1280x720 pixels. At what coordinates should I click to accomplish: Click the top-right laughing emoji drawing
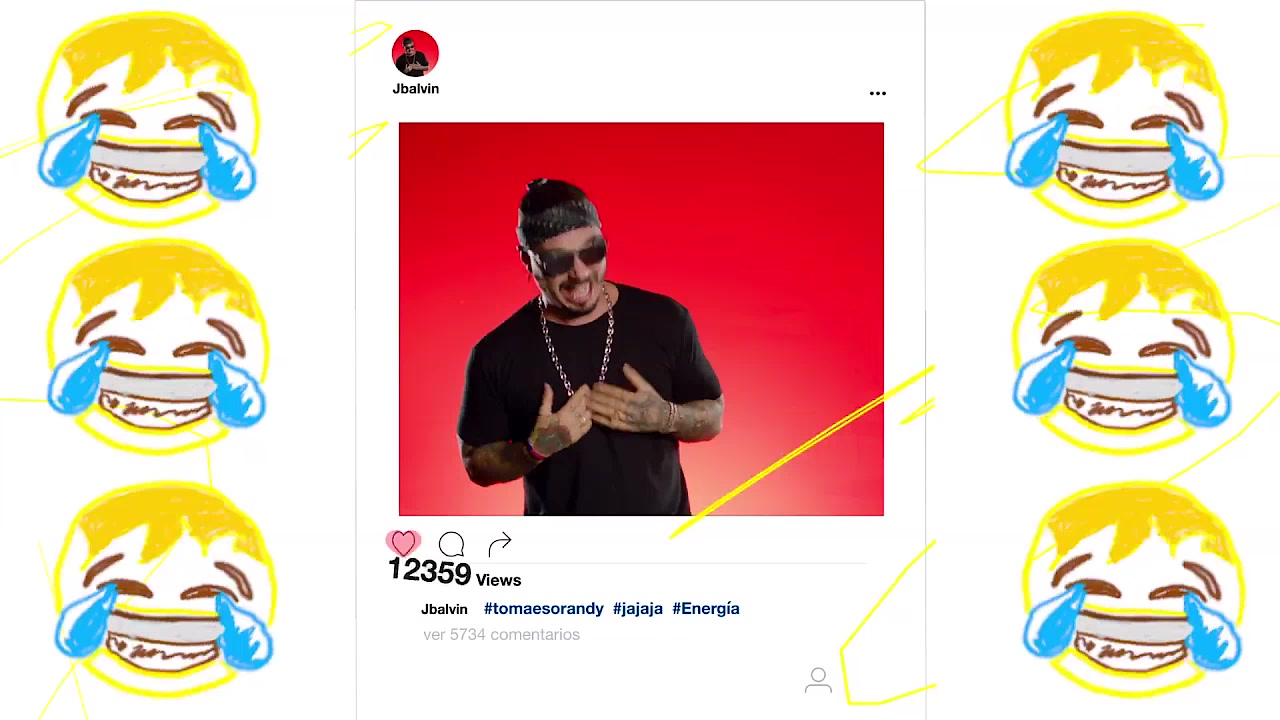(x=1115, y=118)
